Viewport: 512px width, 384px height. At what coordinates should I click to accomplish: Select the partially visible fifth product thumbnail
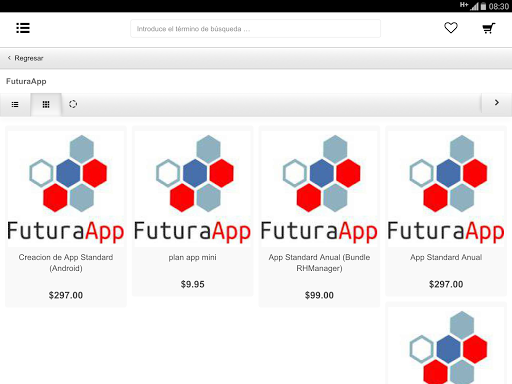tap(446, 345)
